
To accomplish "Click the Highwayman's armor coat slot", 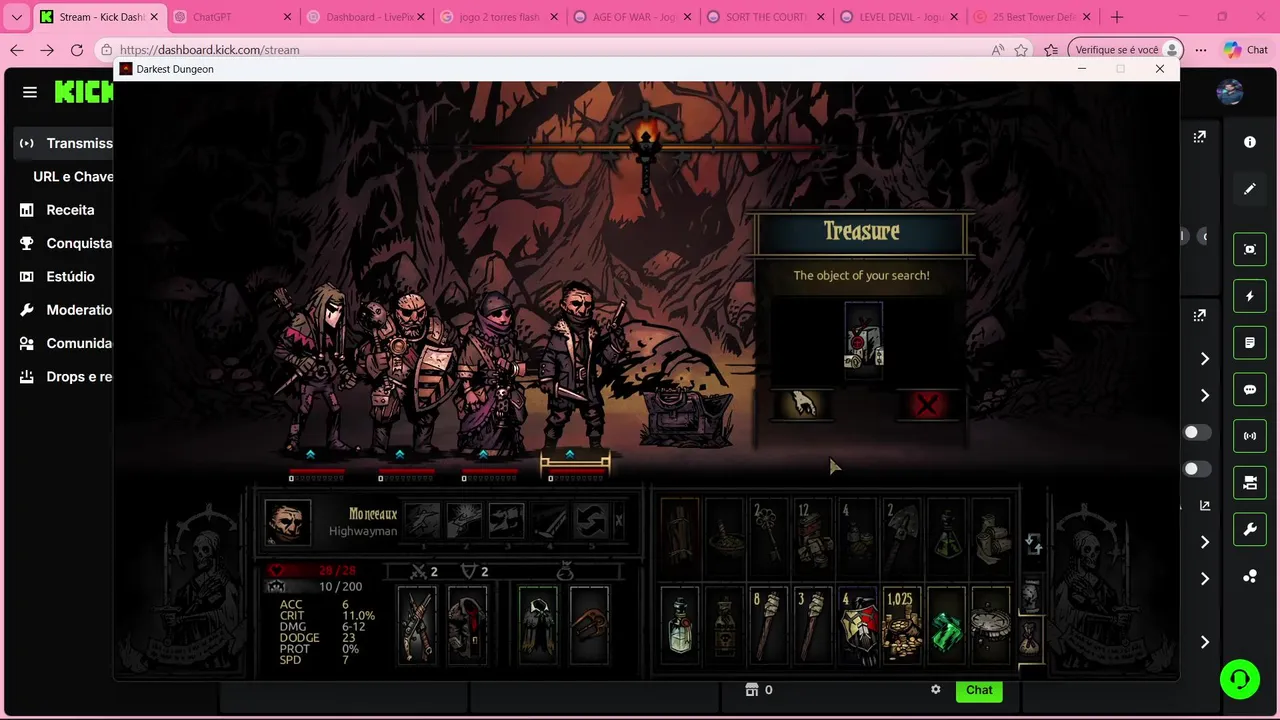I will pos(467,626).
